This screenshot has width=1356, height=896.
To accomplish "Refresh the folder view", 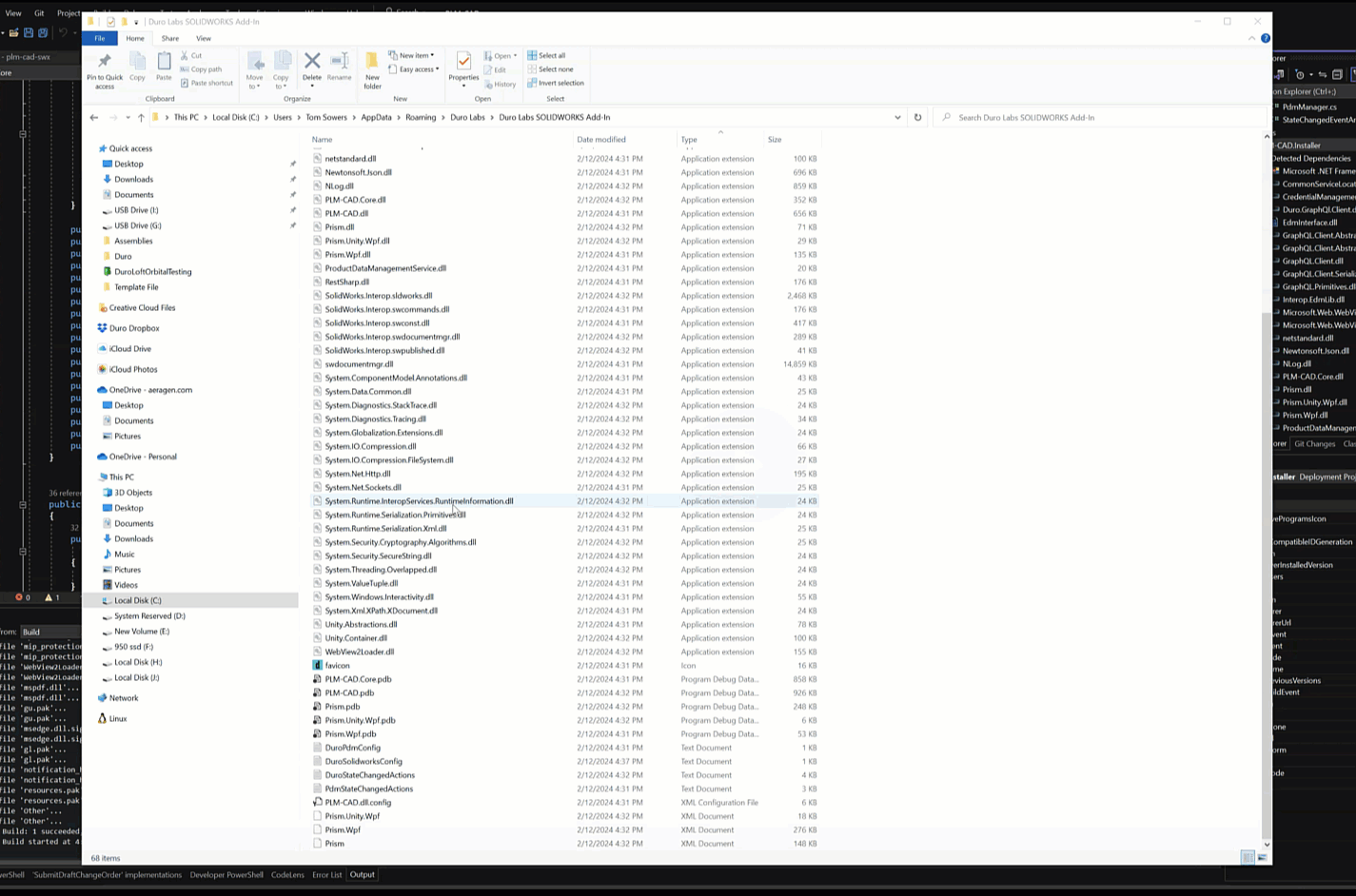I will click(x=916, y=117).
